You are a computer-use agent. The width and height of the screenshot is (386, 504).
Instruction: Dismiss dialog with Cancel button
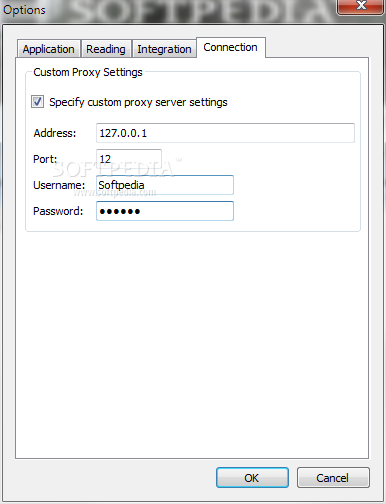coord(333,478)
